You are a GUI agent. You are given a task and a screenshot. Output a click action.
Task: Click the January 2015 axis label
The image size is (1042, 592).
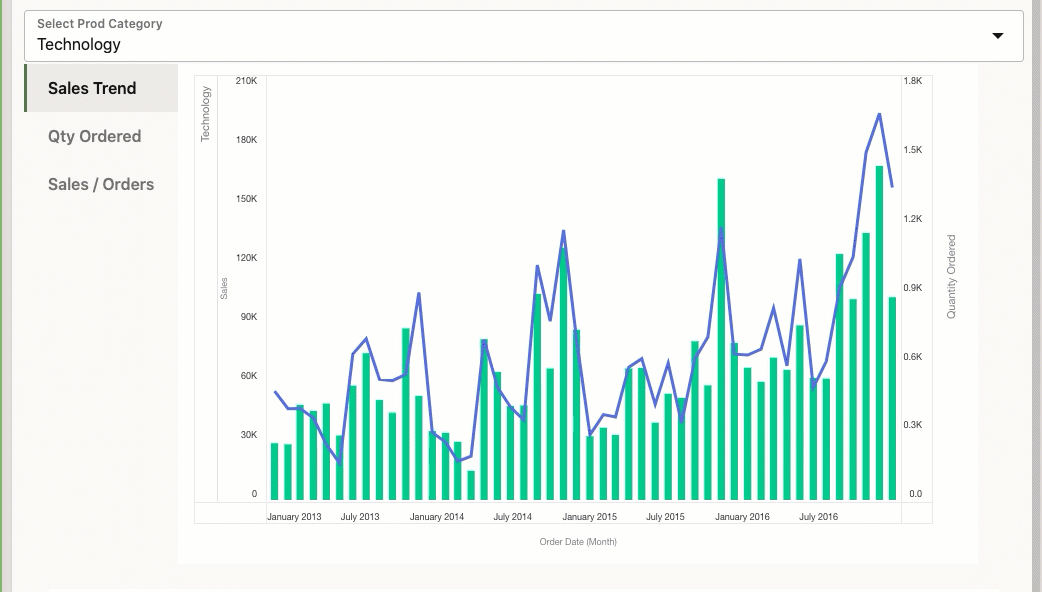pos(589,516)
